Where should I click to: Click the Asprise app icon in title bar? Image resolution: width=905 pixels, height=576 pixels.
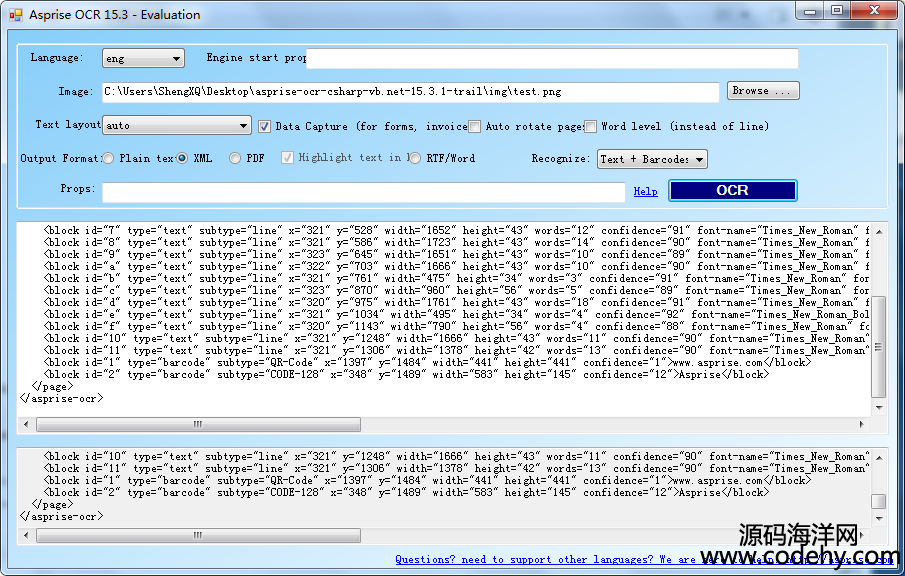15,15
